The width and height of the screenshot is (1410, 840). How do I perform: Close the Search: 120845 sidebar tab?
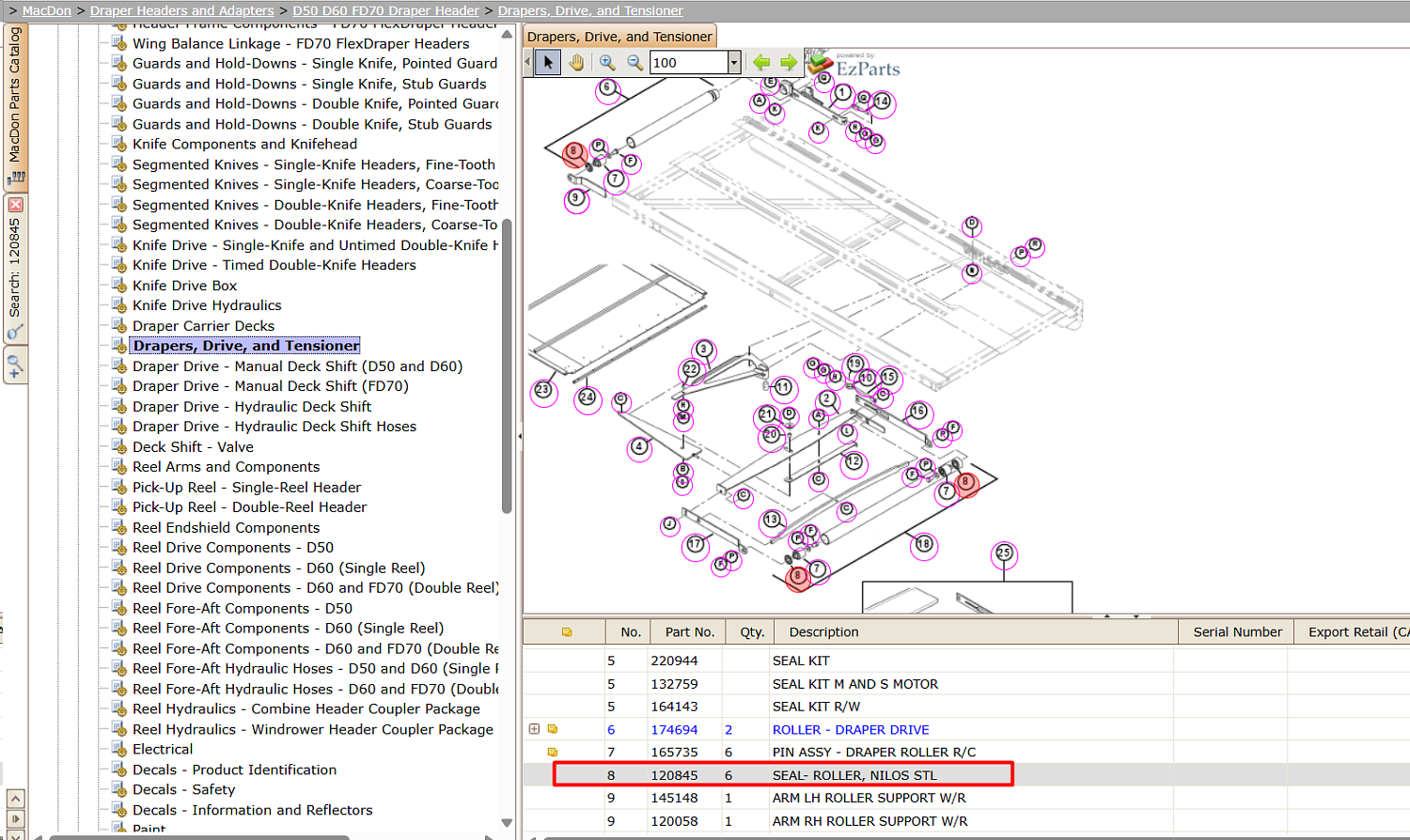[15, 205]
